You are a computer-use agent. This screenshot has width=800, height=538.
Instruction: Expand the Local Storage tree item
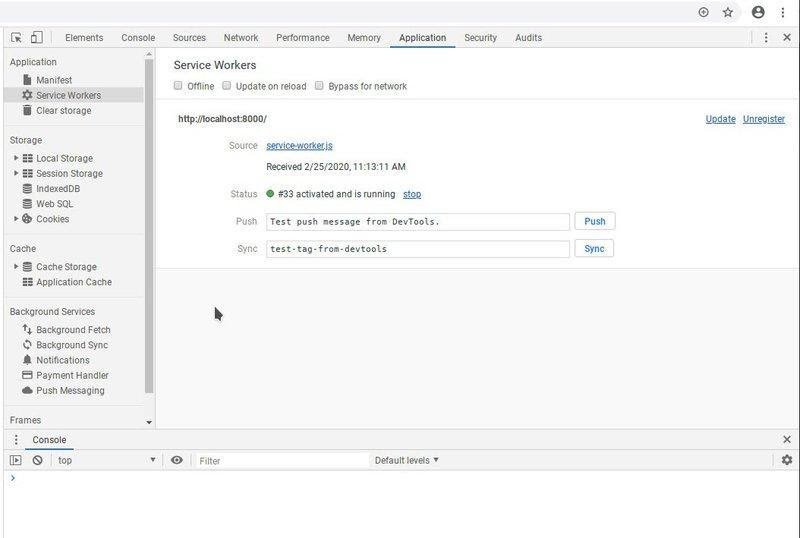16,158
